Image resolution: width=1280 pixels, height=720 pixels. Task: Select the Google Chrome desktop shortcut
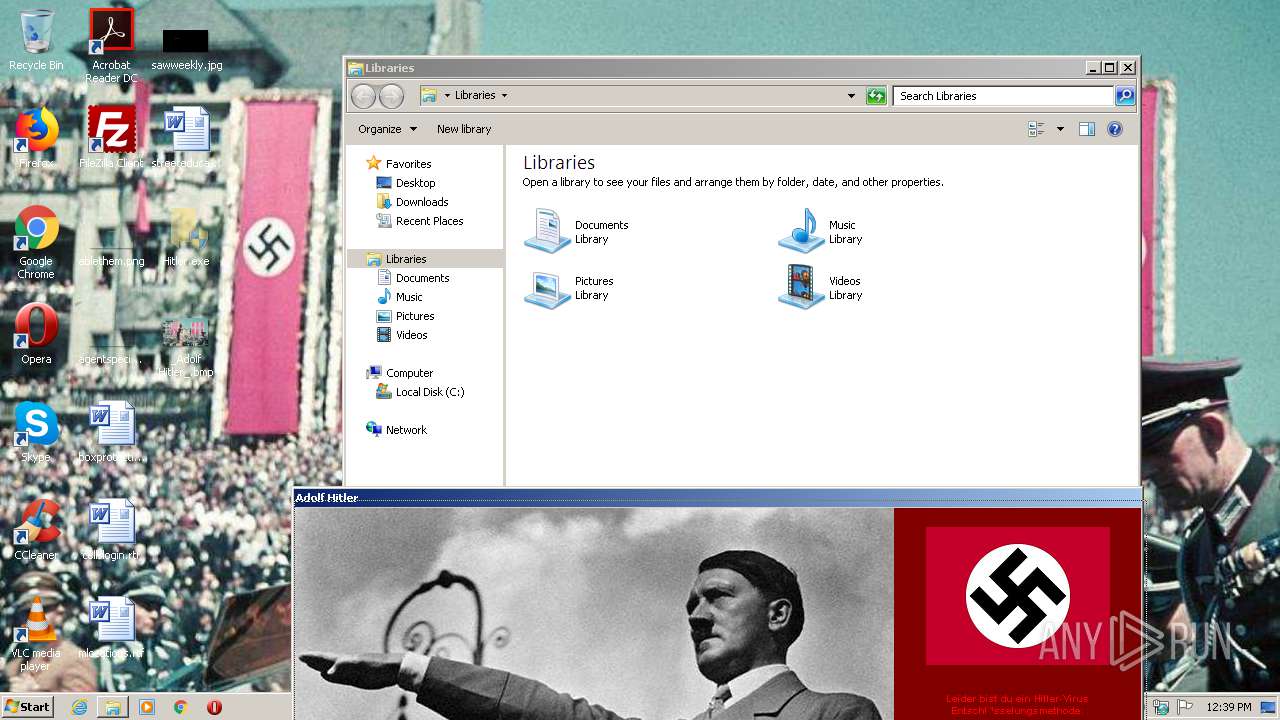(36, 243)
